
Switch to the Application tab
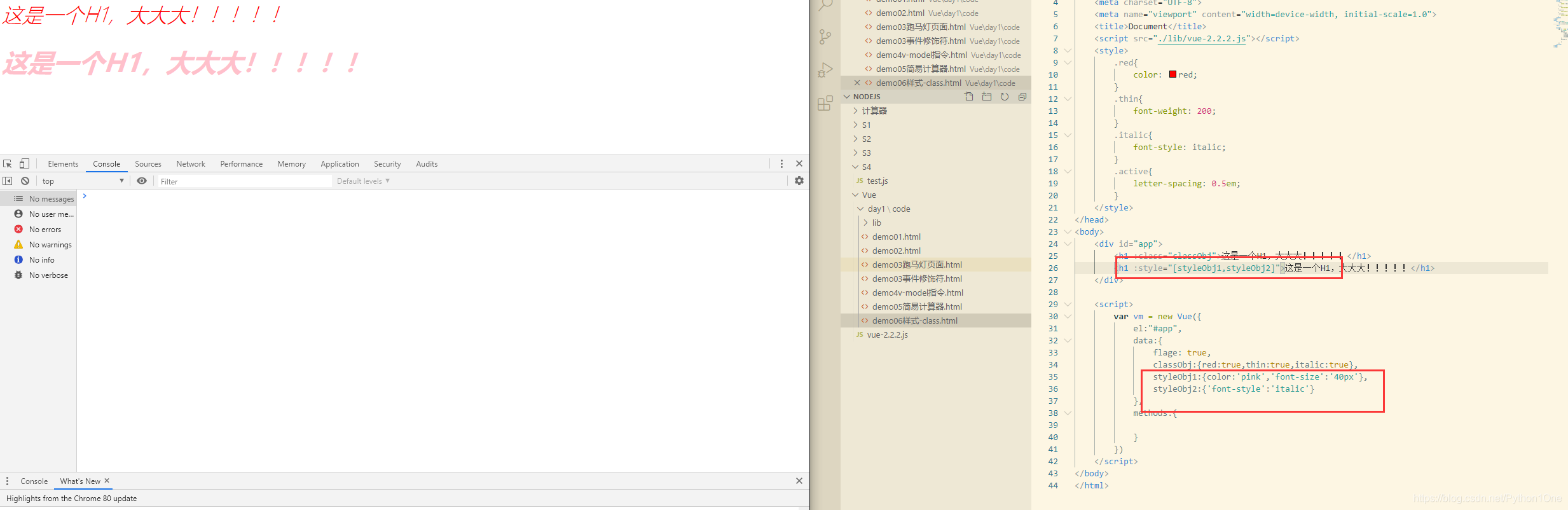pyautogui.click(x=340, y=164)
